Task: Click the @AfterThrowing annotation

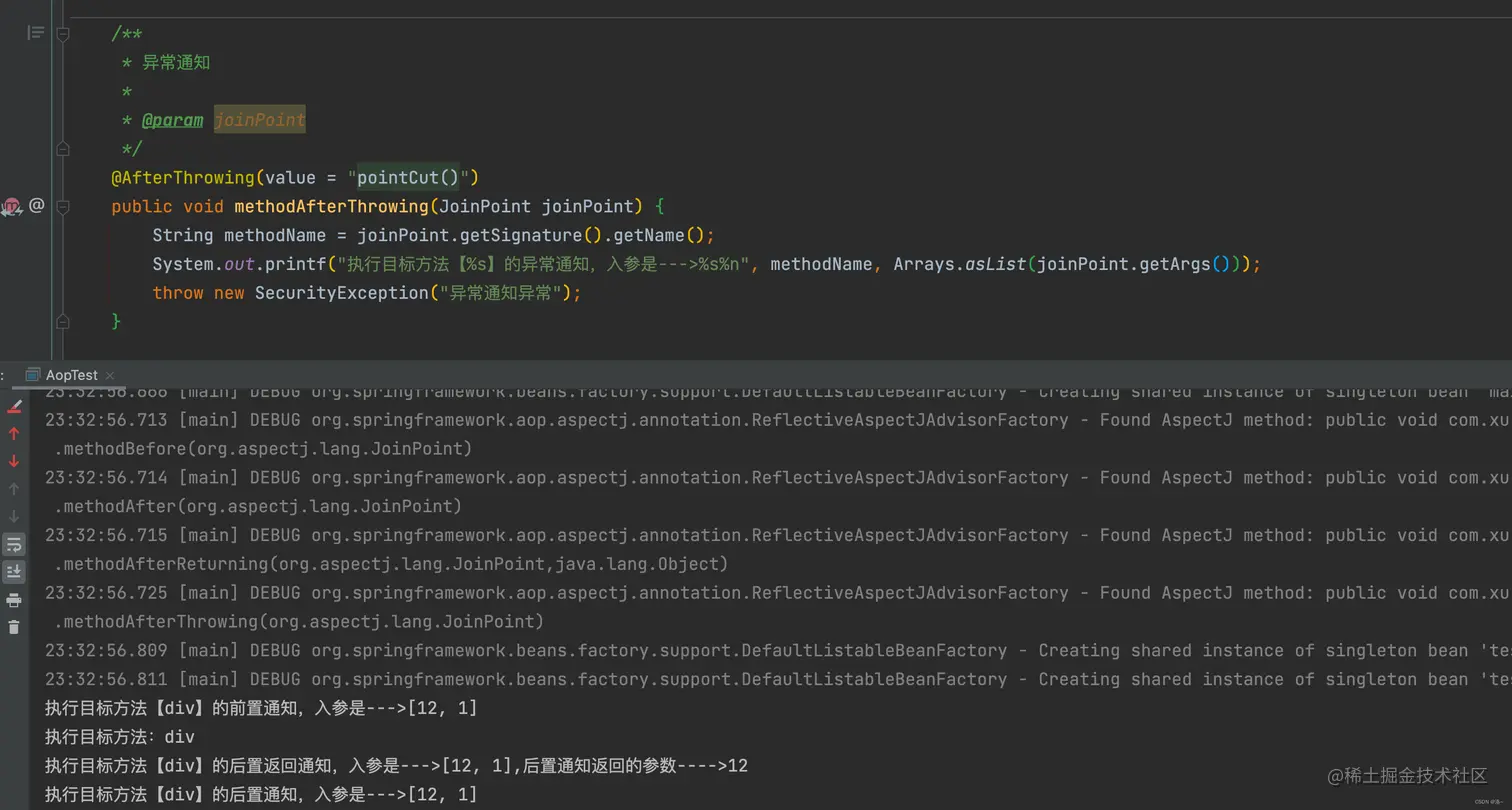Action: coord(183,178)
